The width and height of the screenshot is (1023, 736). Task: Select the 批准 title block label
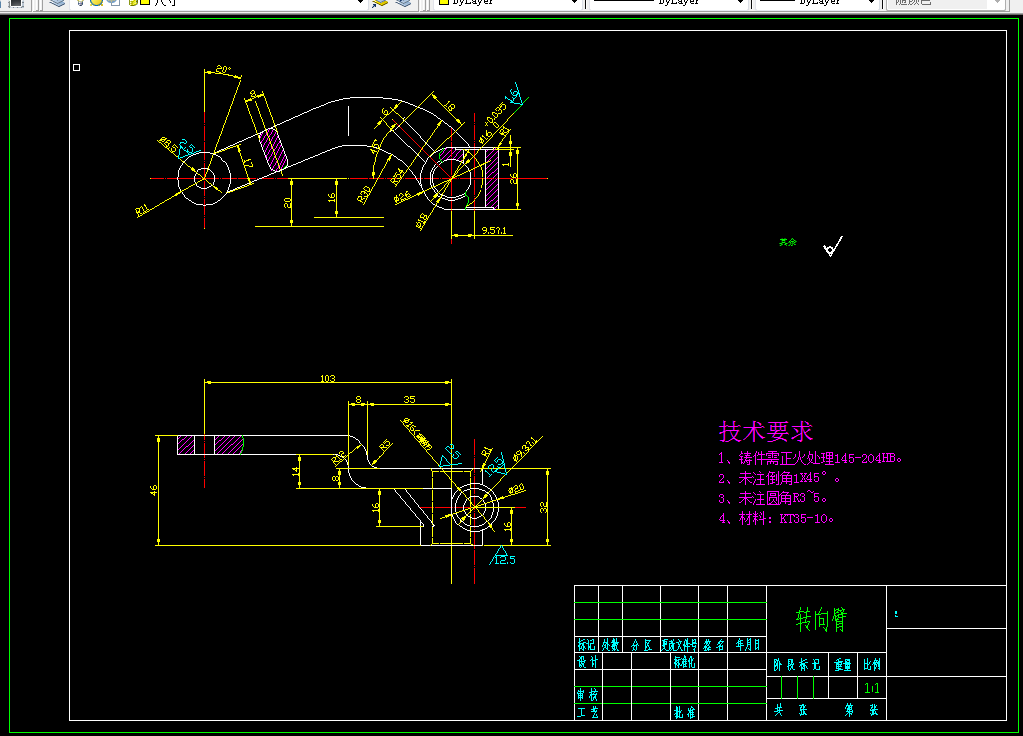[684, 712]
